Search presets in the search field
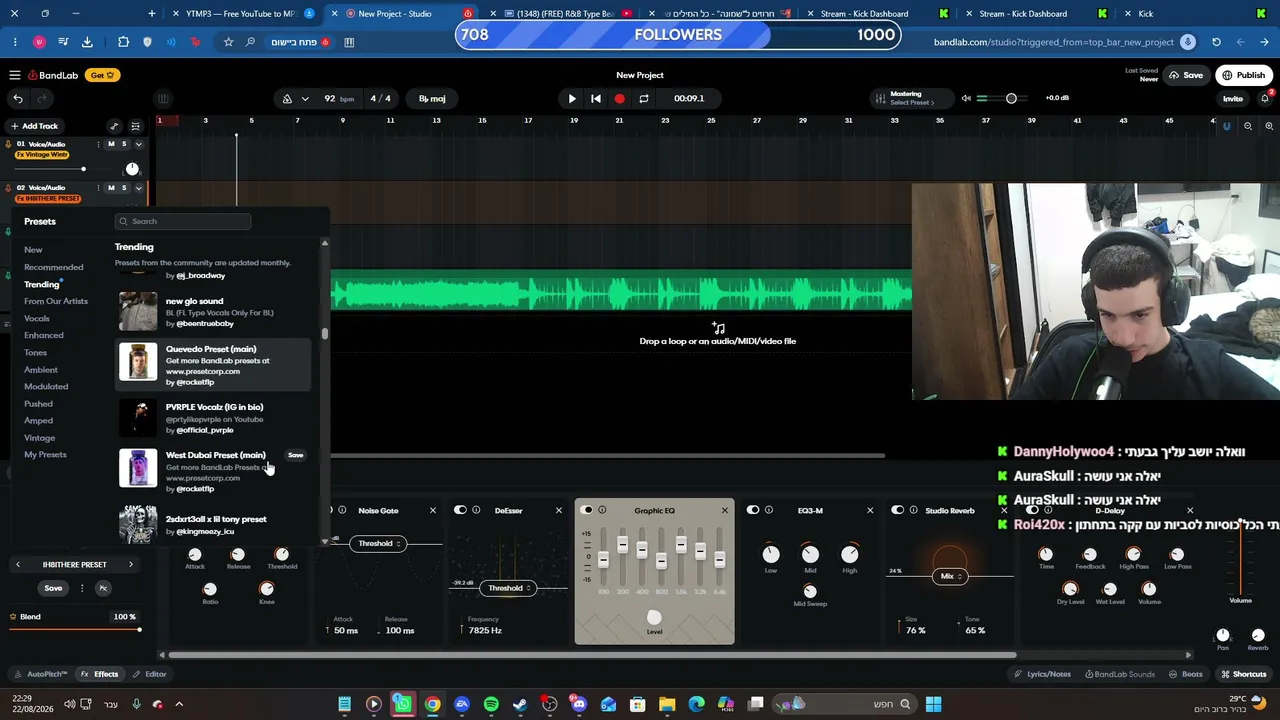Image resolution: width=1280 pixels, height=720 pixels. [183, 221]
